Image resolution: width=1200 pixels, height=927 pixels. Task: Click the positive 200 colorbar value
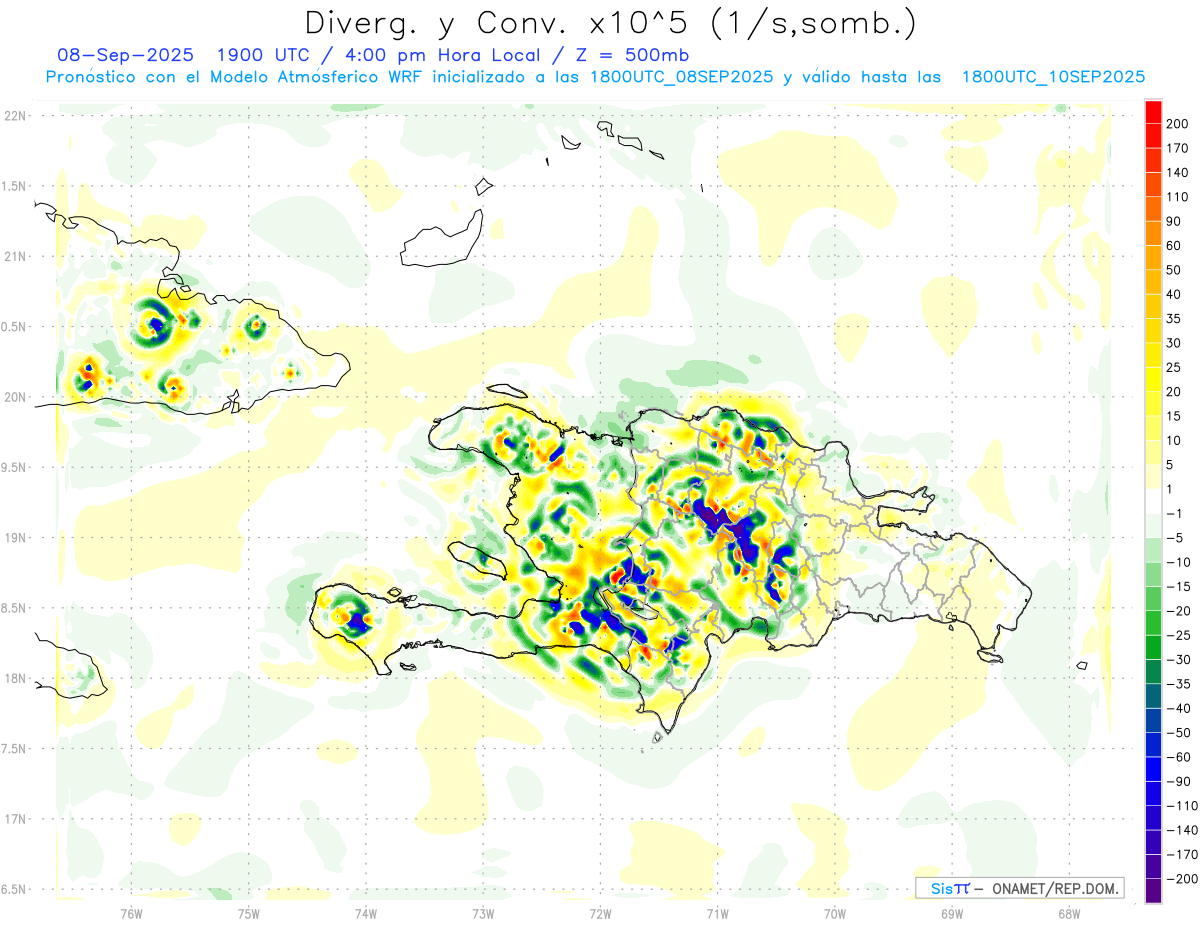pyautogui.click(x=1178, y=123)
